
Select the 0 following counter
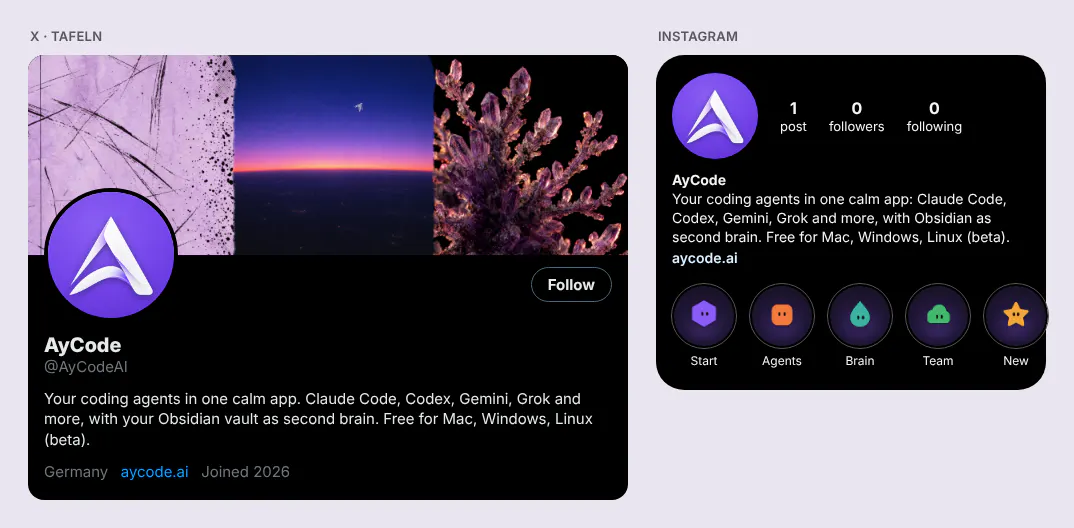[x=934, y=116]
